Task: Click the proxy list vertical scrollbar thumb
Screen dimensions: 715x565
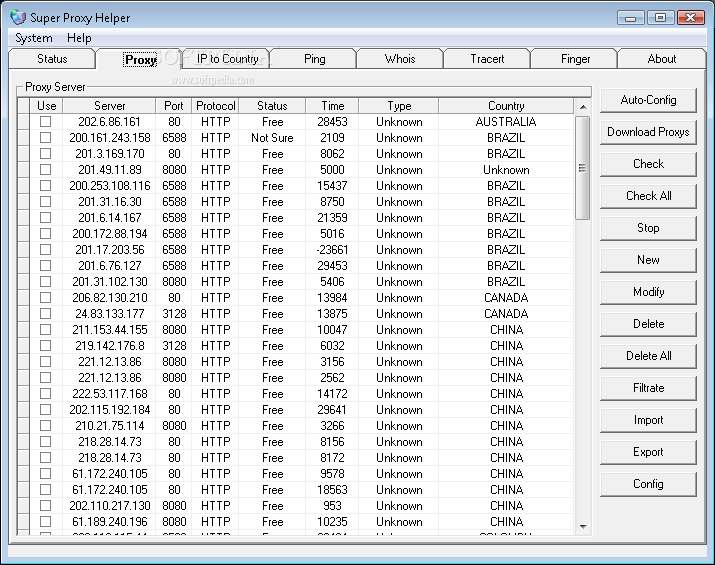Action: pyautogui.click(x=583, y=168)
